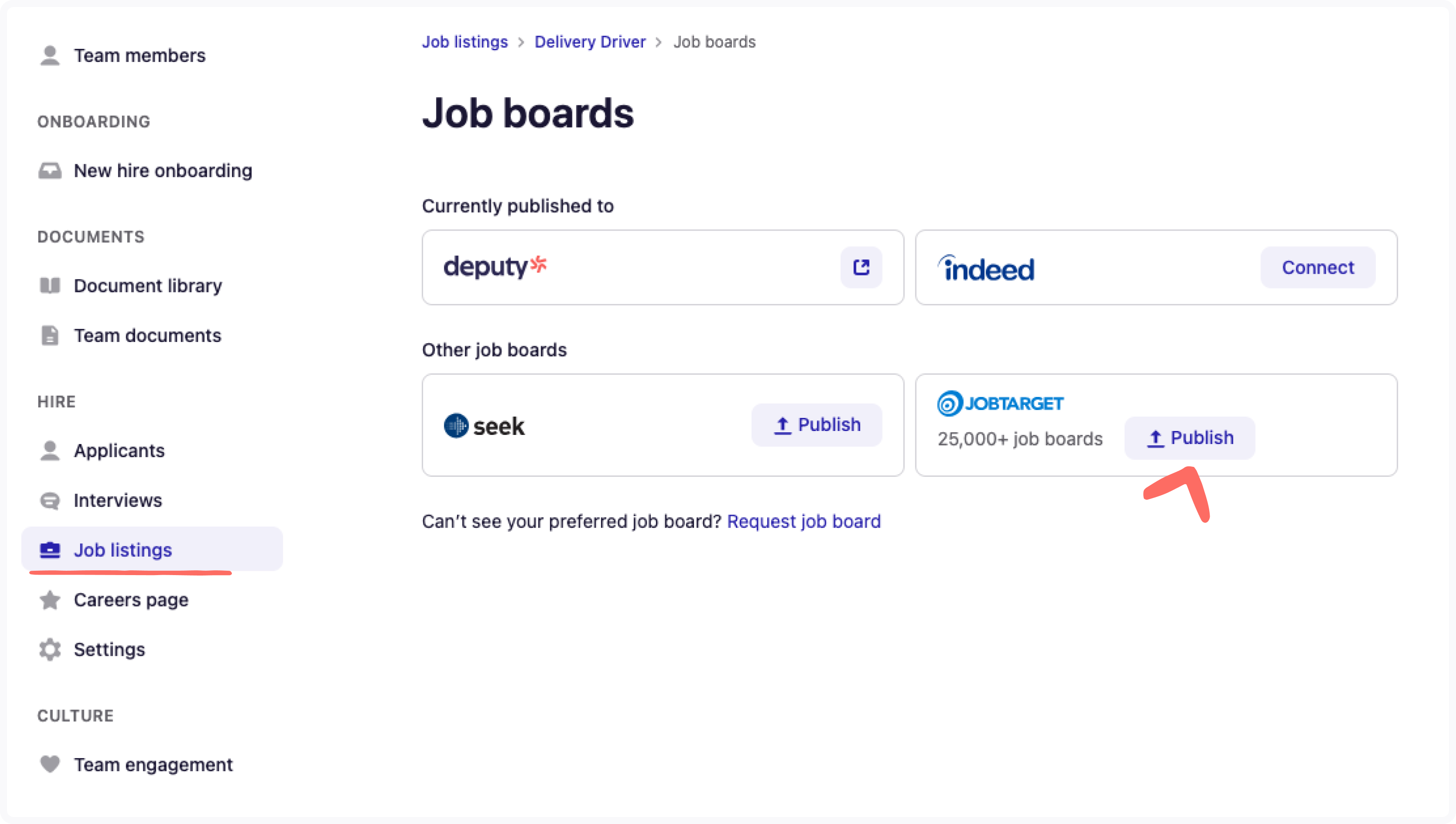Click the Interviews chat bubble icon
The image size is (1456, 824).
(x=50, y=500)
